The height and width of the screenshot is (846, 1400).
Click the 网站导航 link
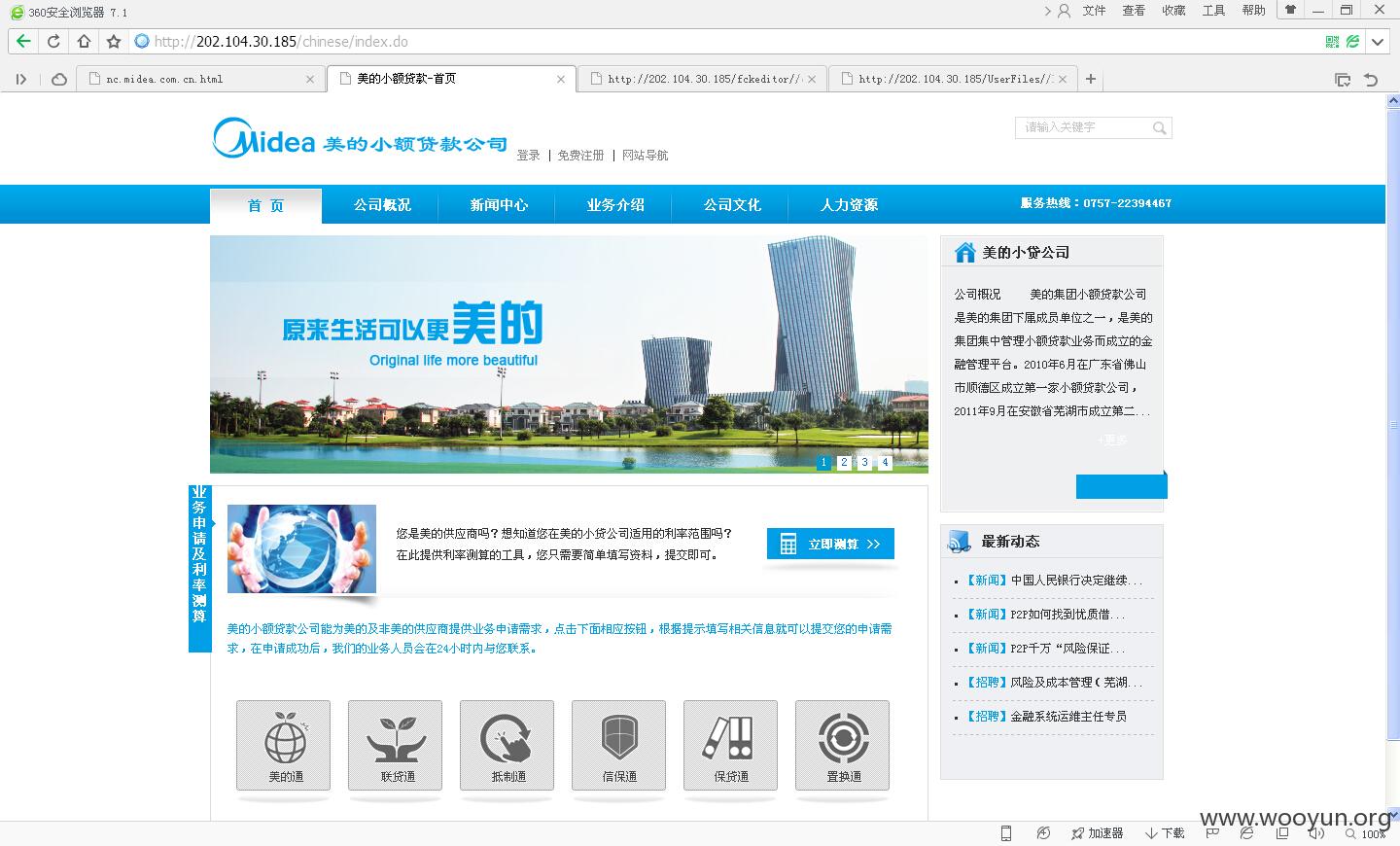[x=645, y=156]
